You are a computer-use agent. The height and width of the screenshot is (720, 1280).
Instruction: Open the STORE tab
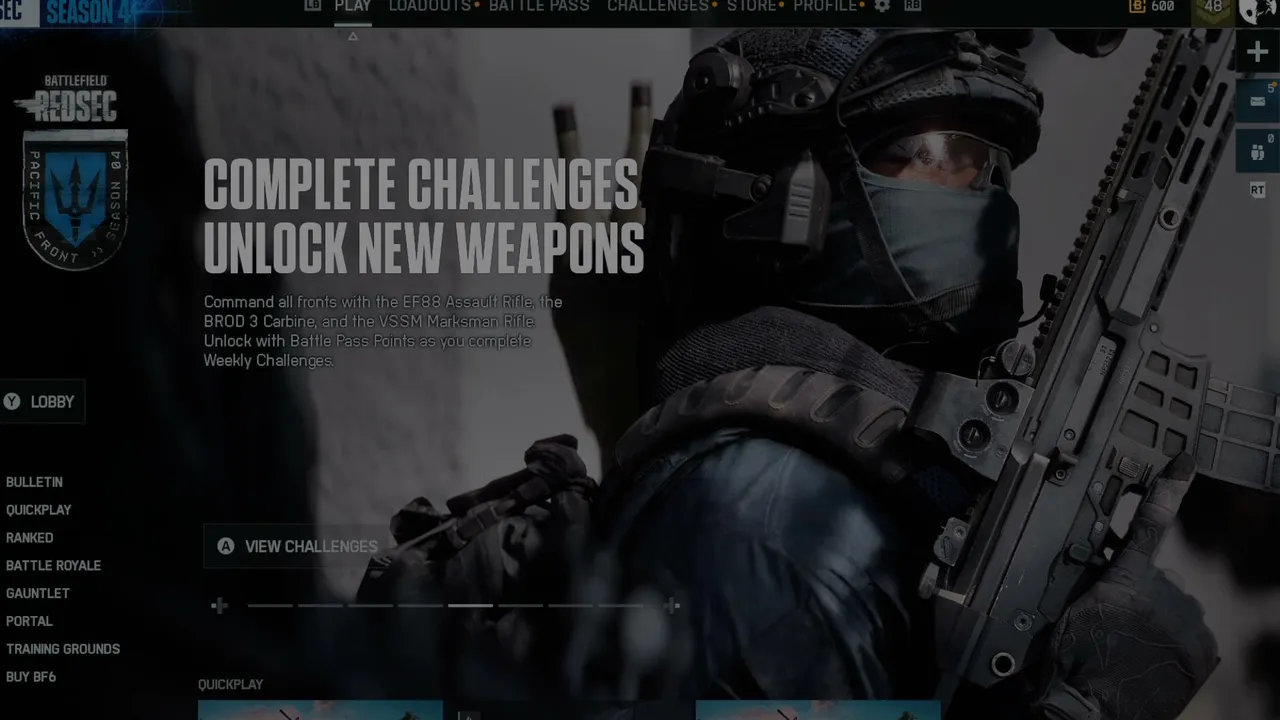tap(751, 6)
